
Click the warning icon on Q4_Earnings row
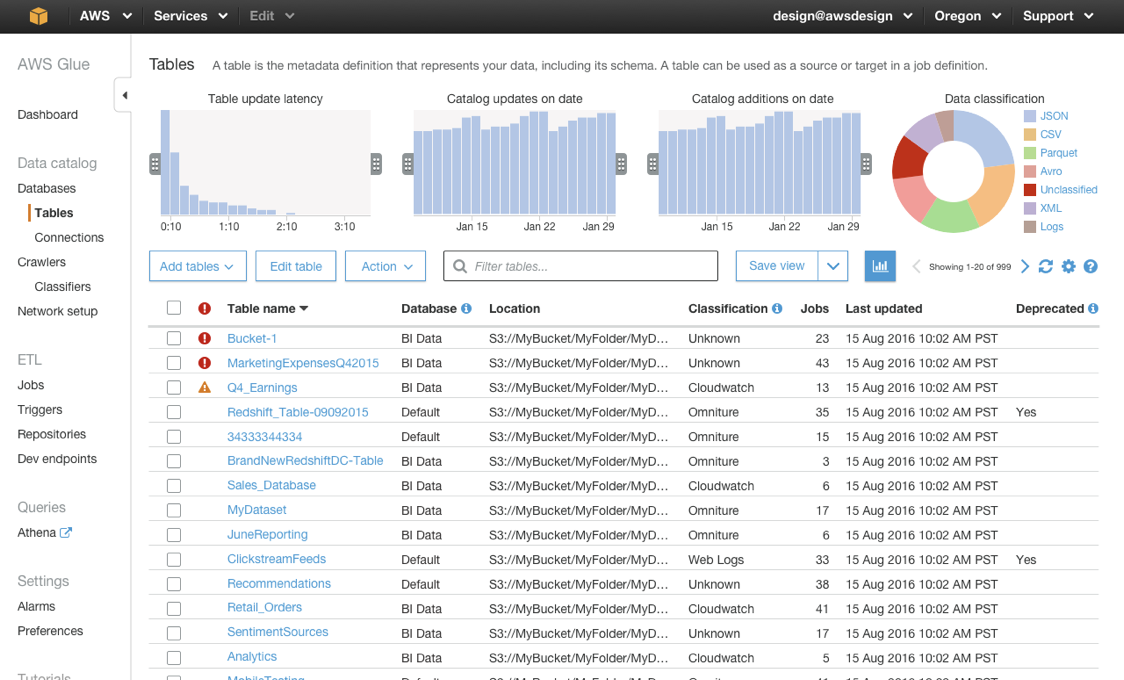click(204, 387)
